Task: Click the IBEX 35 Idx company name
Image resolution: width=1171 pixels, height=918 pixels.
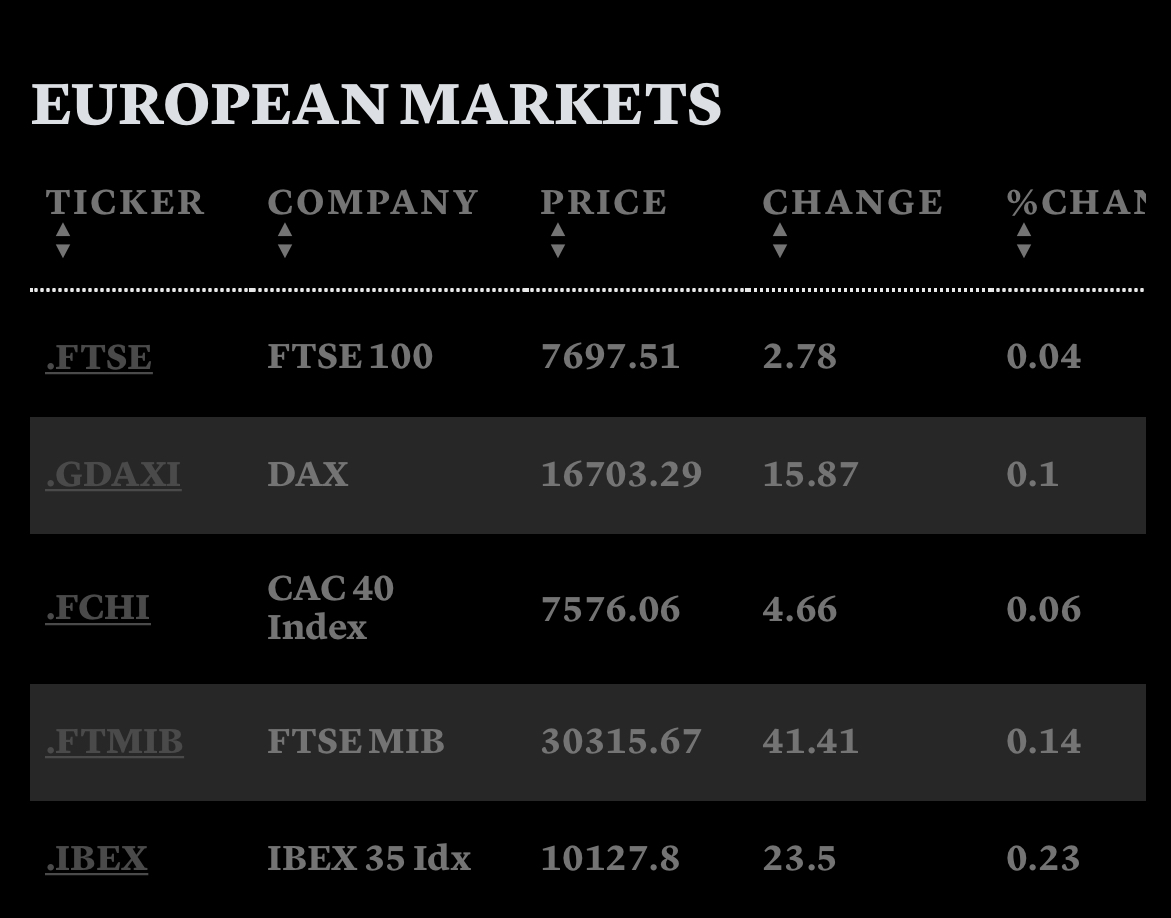Action: point(368,859)
